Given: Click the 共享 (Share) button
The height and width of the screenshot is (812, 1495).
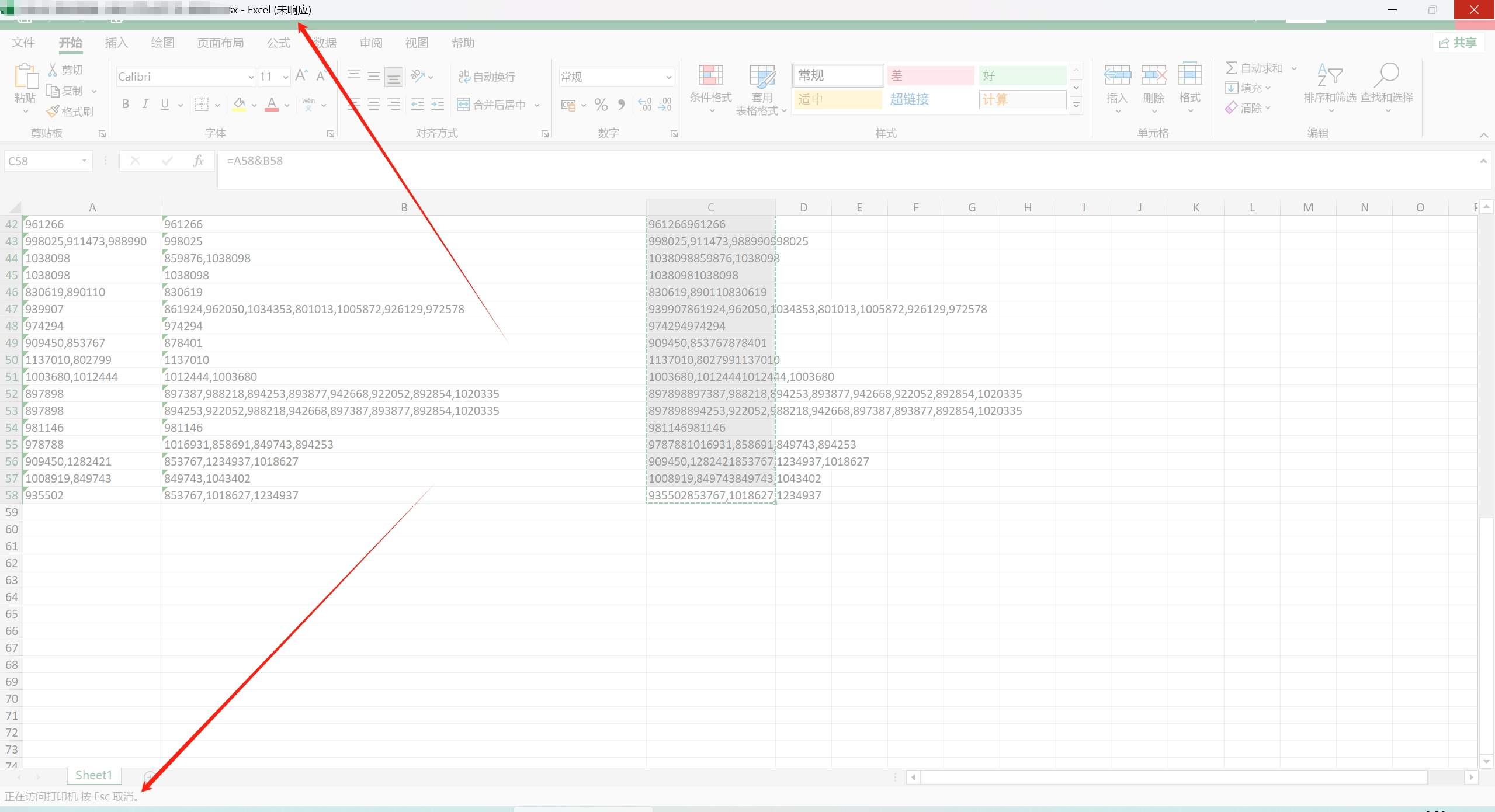Looking at the screenshot, I should pyautogui.click(x=1458, y=42).
